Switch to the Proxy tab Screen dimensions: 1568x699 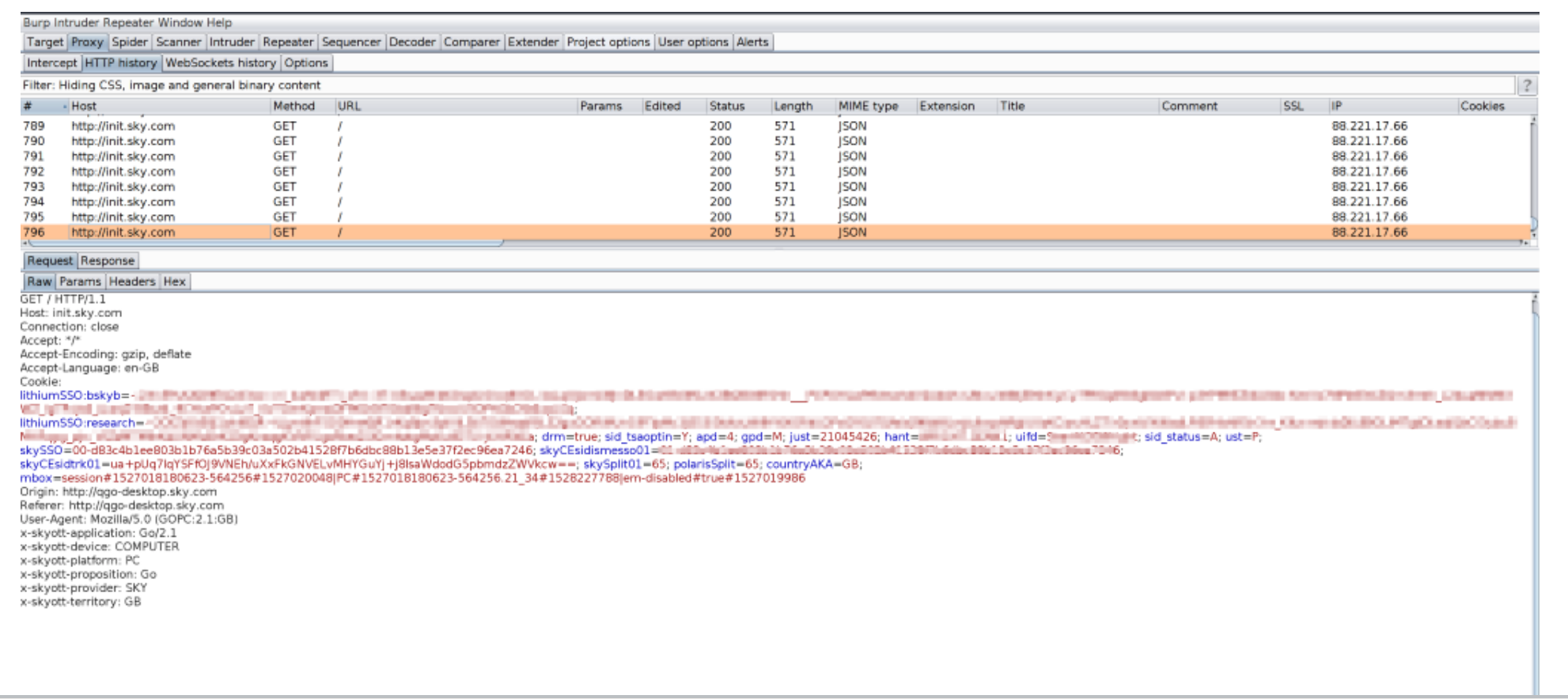tap(87, 42)
